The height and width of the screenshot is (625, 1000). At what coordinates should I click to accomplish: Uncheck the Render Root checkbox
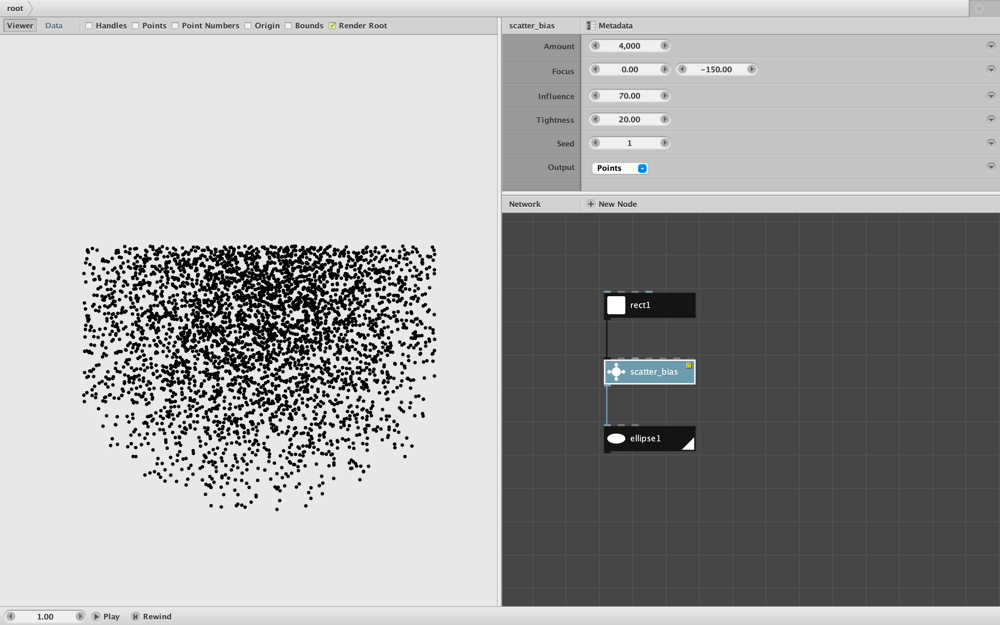(332, 26)
